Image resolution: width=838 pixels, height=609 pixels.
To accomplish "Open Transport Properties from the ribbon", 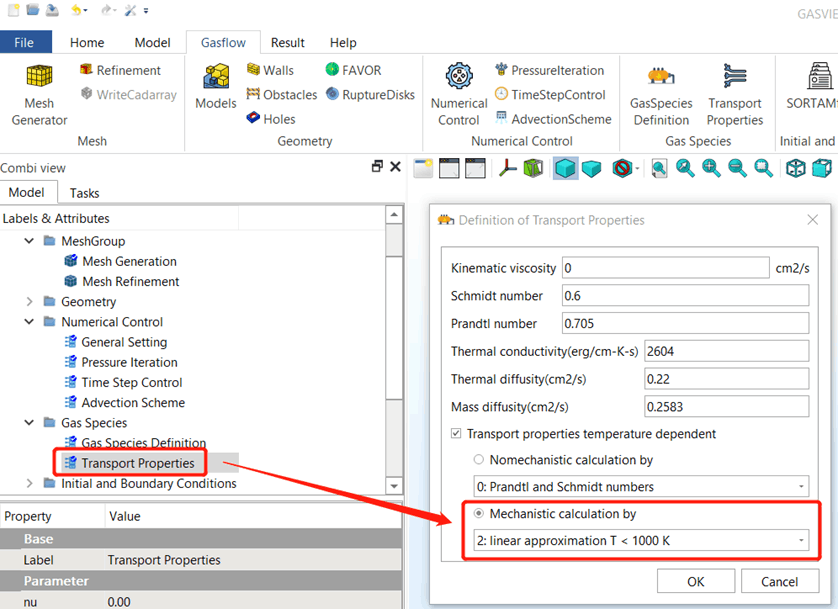I will pyautogui.click(x=735, y=95).
